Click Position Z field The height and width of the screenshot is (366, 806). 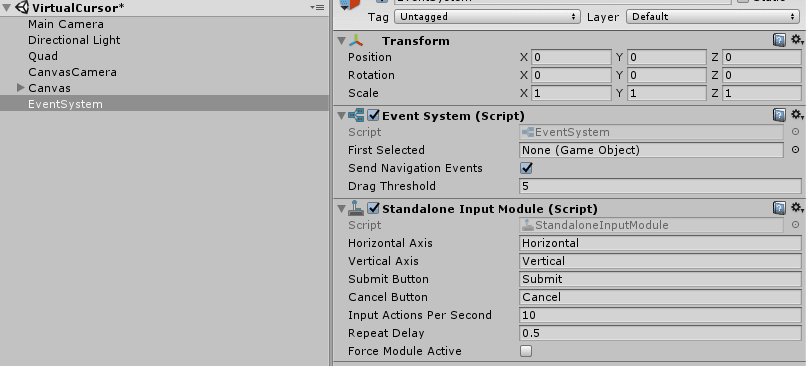click(x=762, y=57)
